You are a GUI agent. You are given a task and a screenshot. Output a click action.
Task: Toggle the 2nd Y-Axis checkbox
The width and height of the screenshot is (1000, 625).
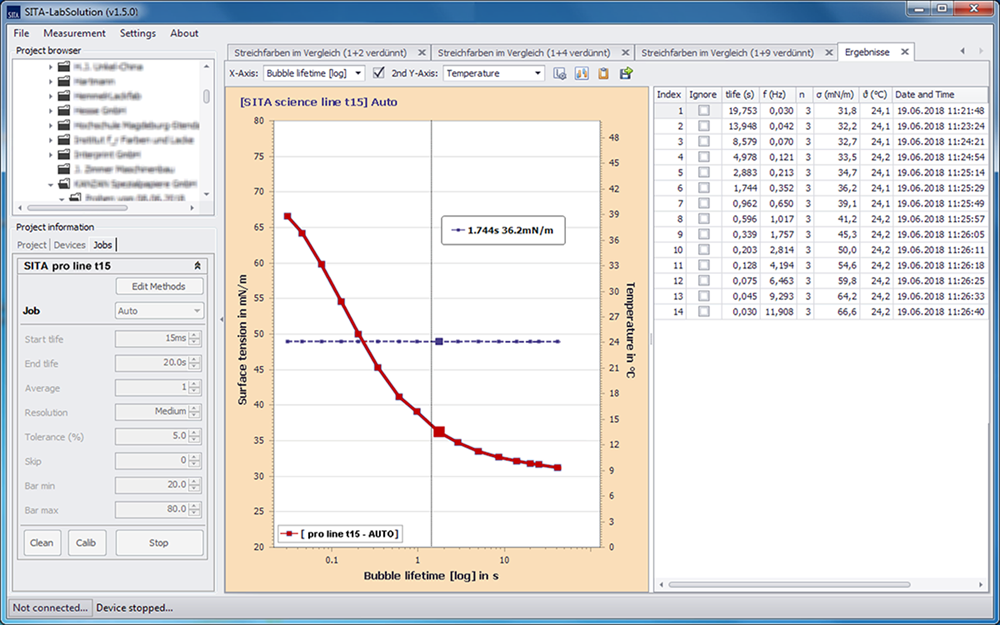(379, 73)
